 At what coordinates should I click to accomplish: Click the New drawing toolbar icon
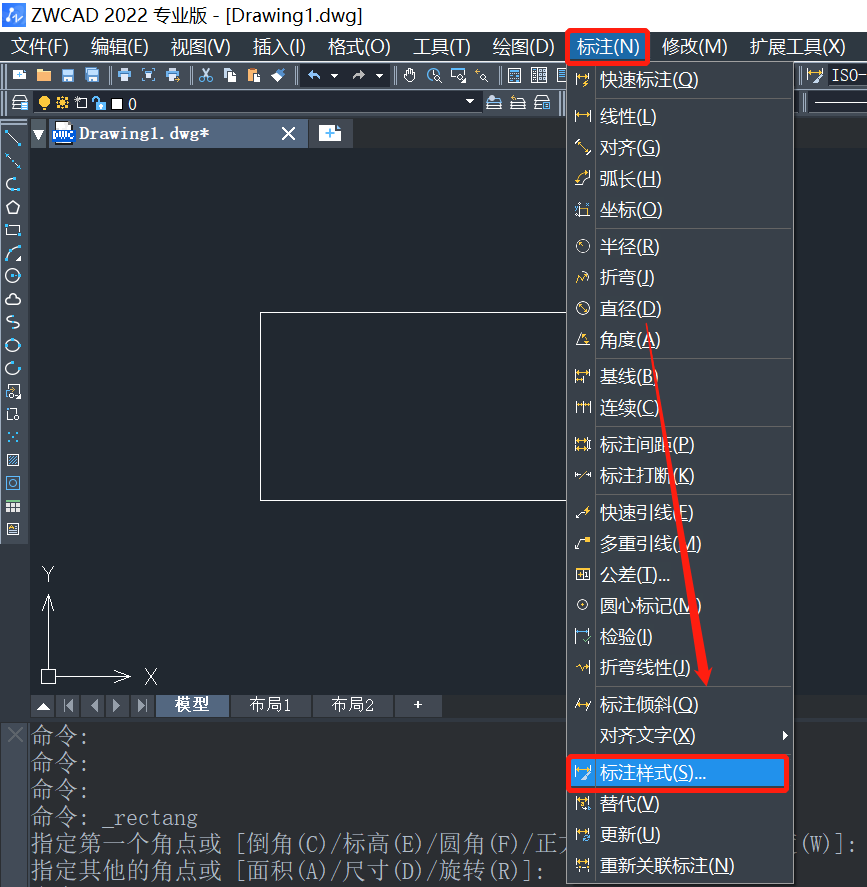click(x=19, y=75)
